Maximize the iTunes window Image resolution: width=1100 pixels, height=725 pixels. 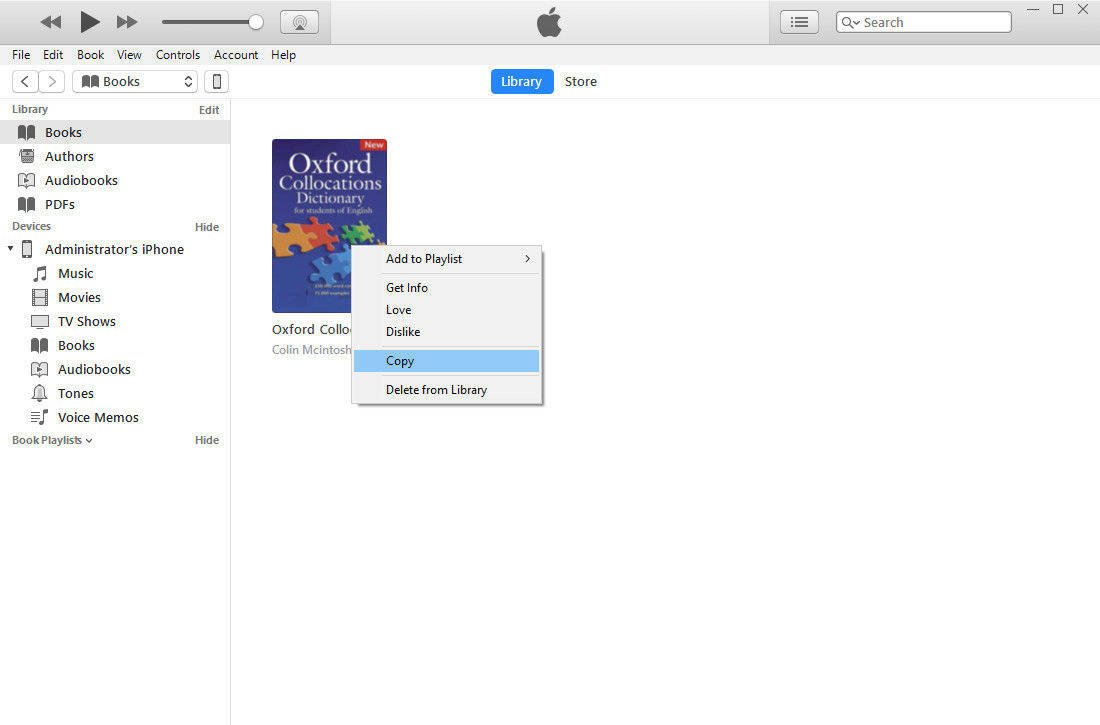[1058, 9]
